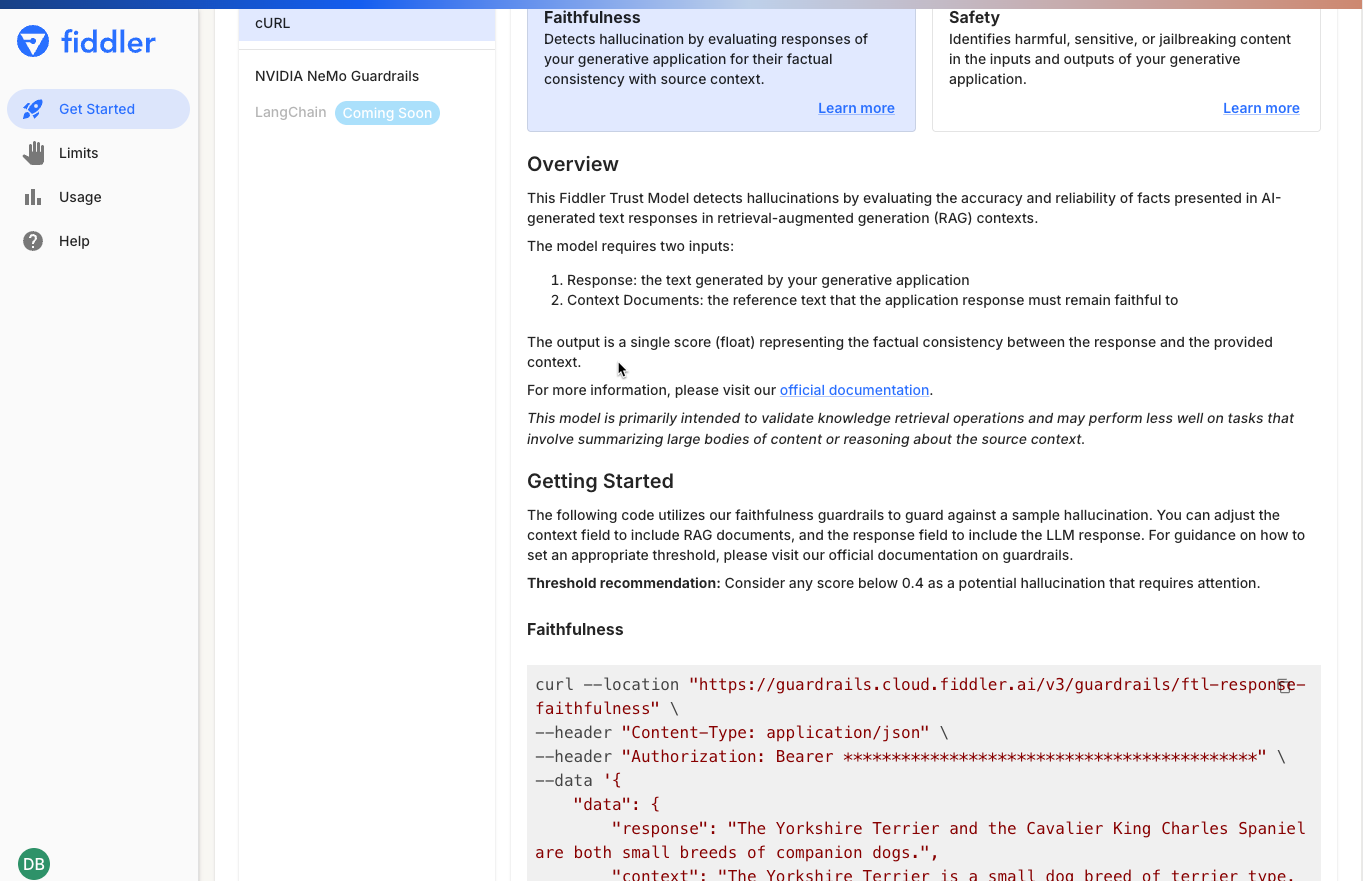Screen dimensions: 1363x881
Task: Open the DB user avatar menu
Action: [34, 864]
